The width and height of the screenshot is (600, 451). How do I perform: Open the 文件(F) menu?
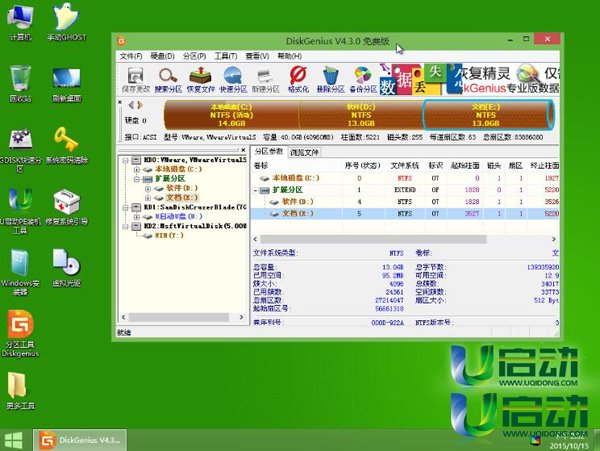click(131, 56)
